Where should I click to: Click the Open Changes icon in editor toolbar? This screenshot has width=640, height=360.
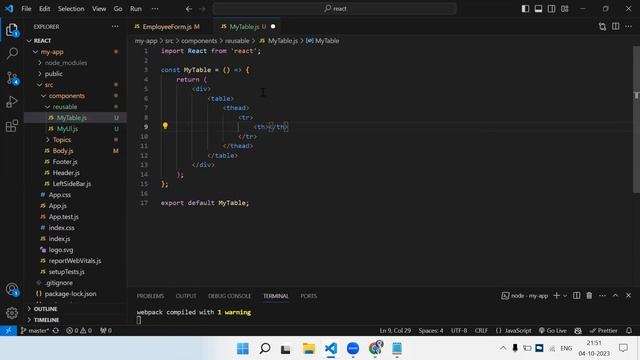(x=602, y=27)
